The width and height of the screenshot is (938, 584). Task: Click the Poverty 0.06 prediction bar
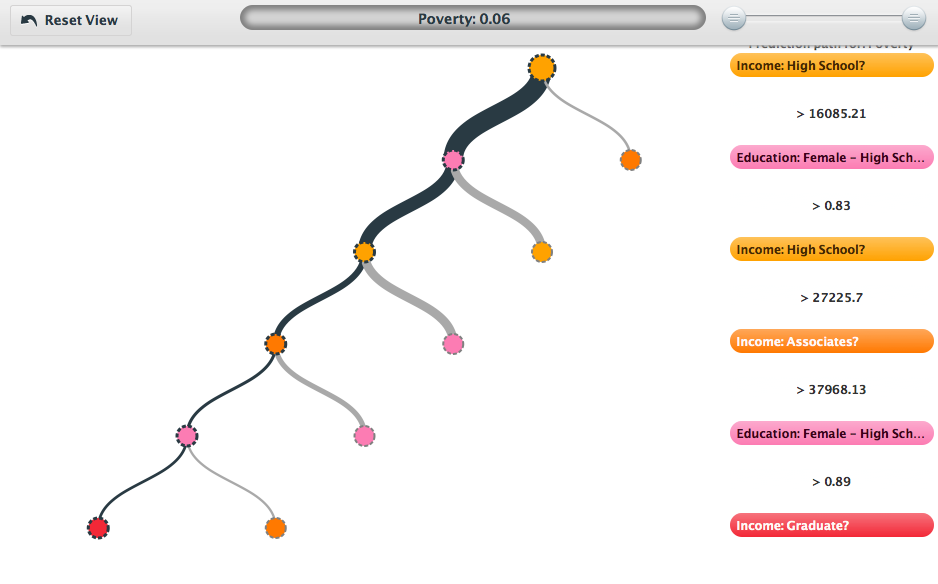472,18
